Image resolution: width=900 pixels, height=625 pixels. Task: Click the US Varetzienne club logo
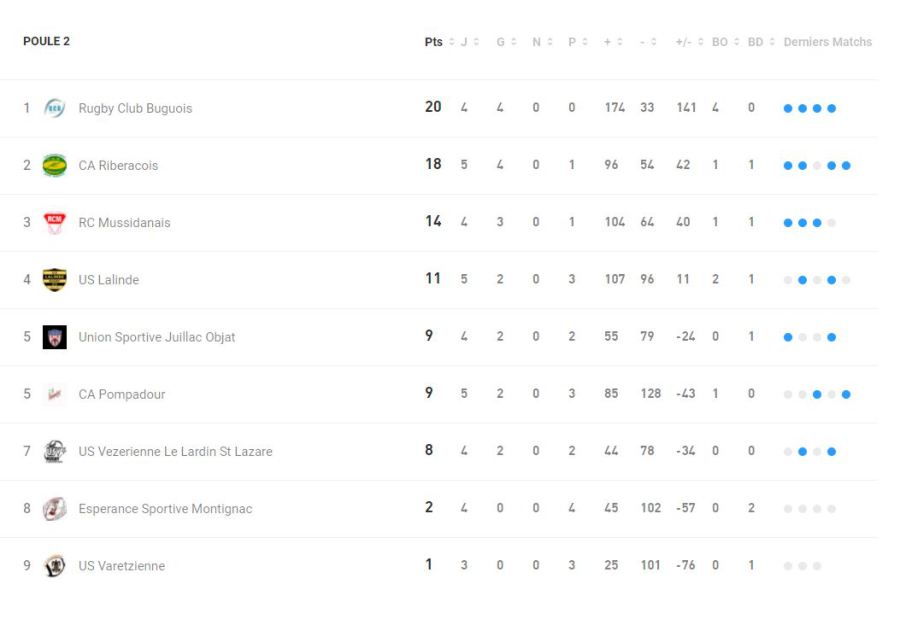pyautogui.click(x=54, y=565)
